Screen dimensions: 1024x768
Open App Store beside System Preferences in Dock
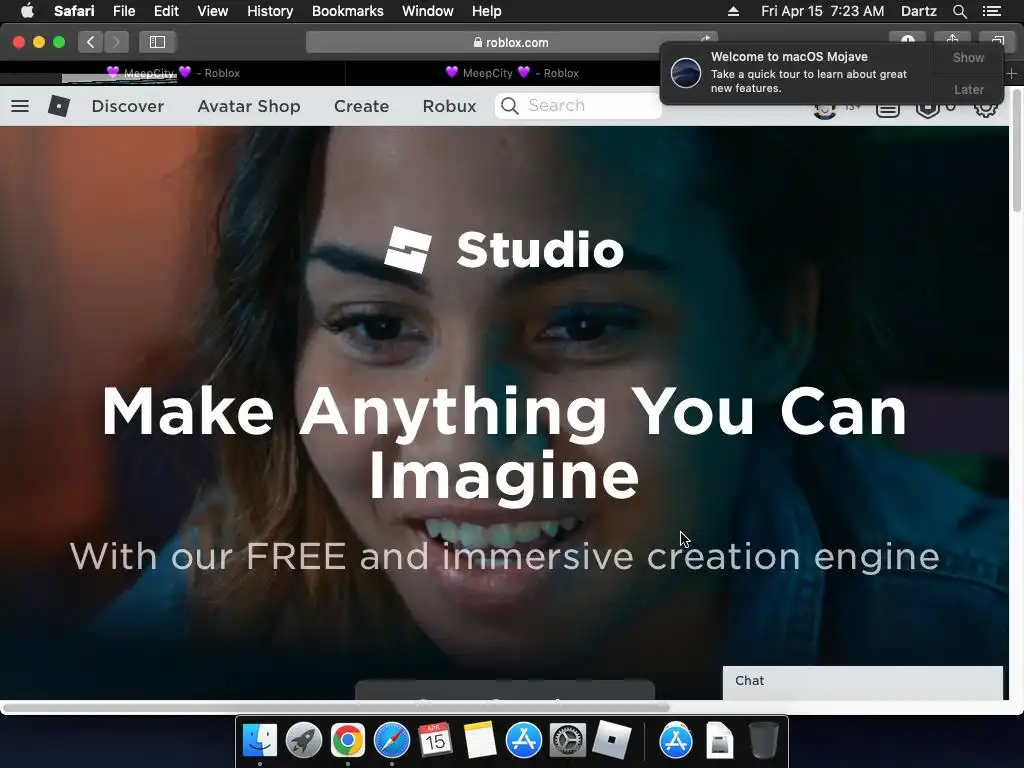pyautogui.click(x=524, y=741)
